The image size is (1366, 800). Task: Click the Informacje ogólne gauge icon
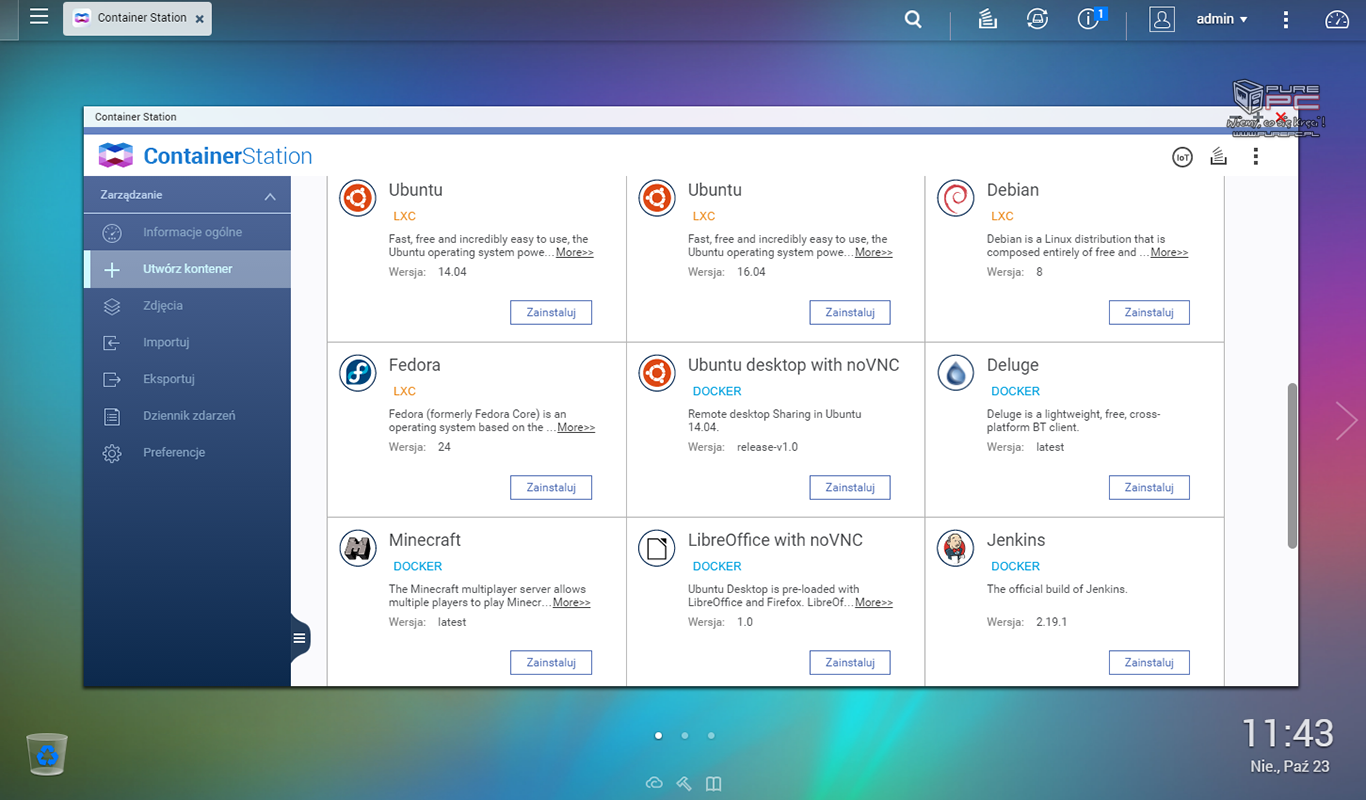pos(112,233)
